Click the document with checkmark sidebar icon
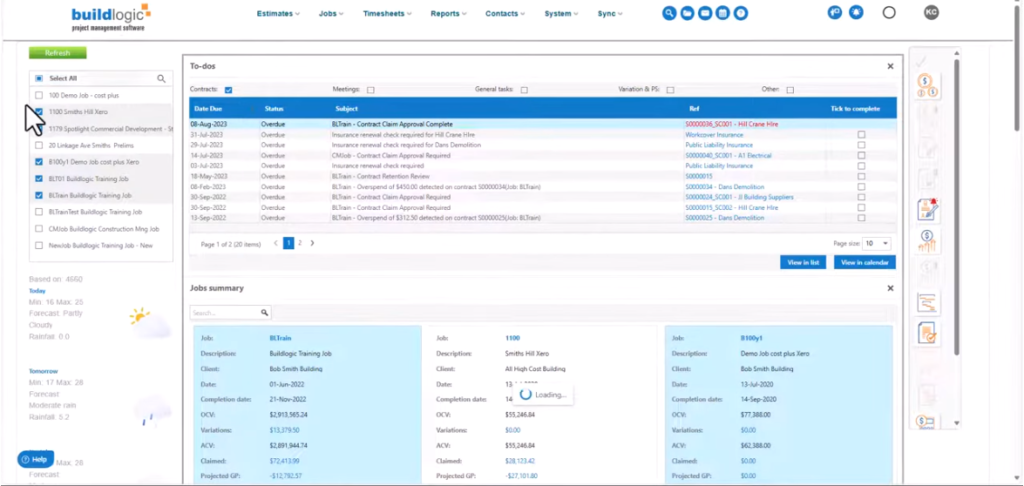This screenshot has height=486, width=1024. coord(927,333)
